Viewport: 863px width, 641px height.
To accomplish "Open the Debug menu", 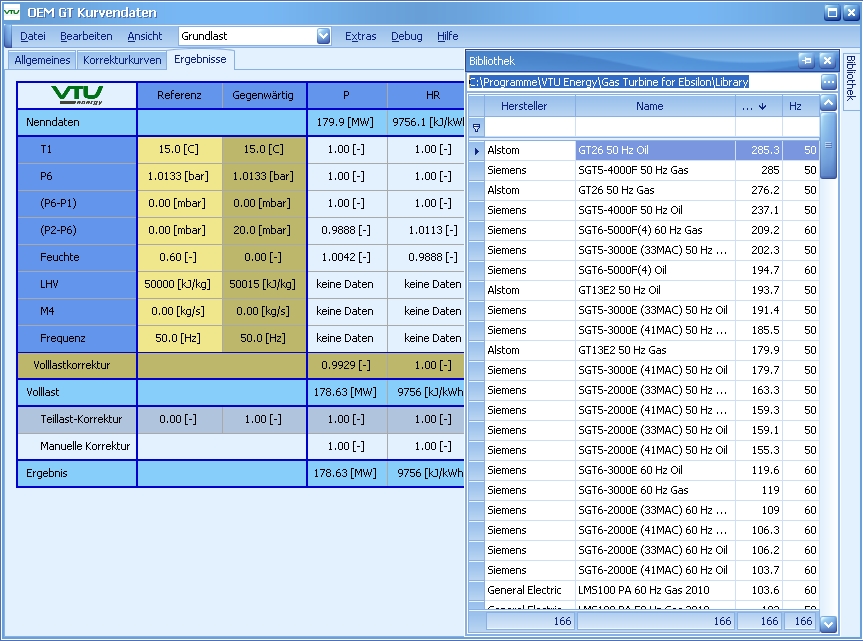I will pyautogui.click(x=407, y=36).
